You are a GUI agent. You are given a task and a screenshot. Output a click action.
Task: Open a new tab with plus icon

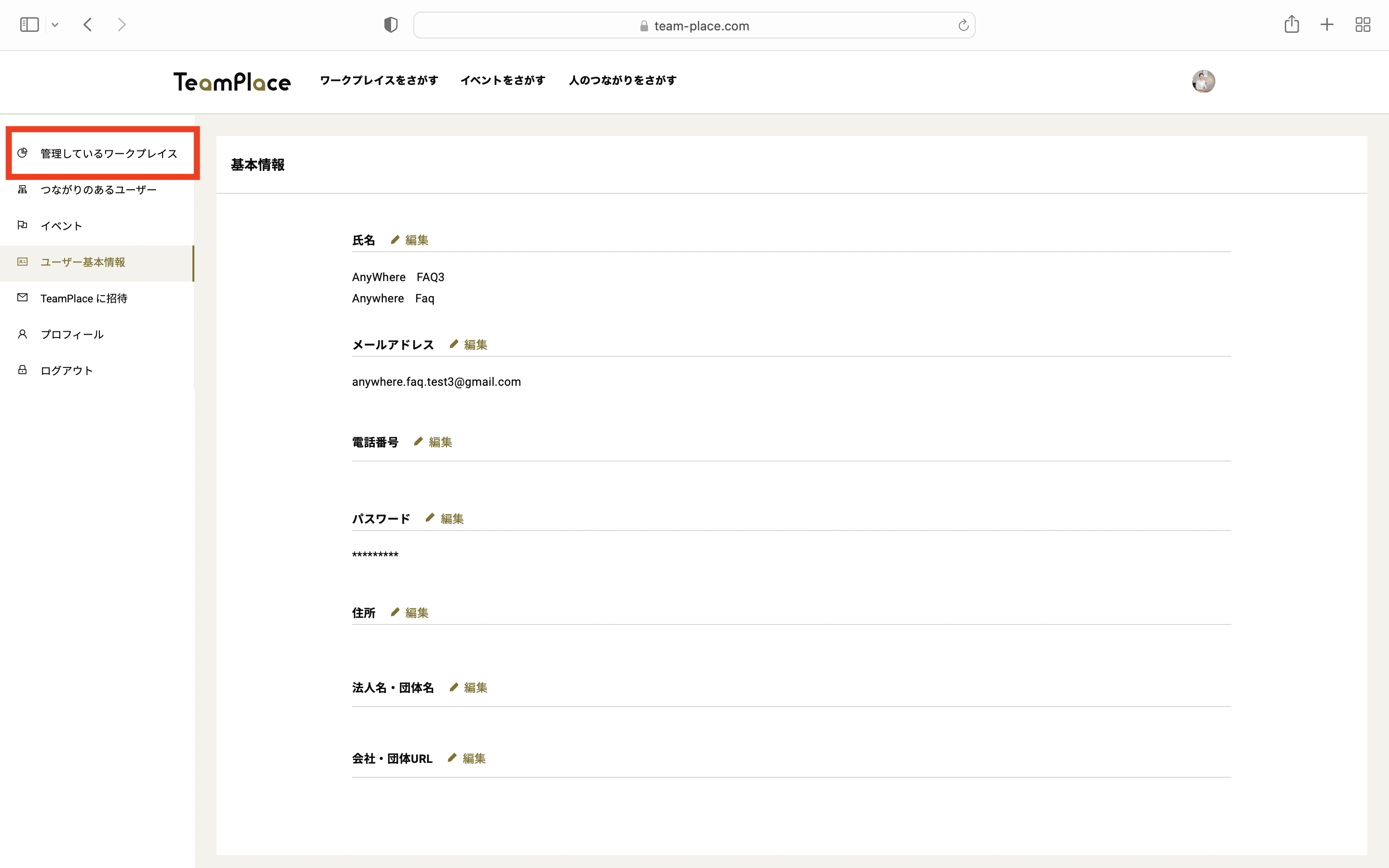point(1327,25)
